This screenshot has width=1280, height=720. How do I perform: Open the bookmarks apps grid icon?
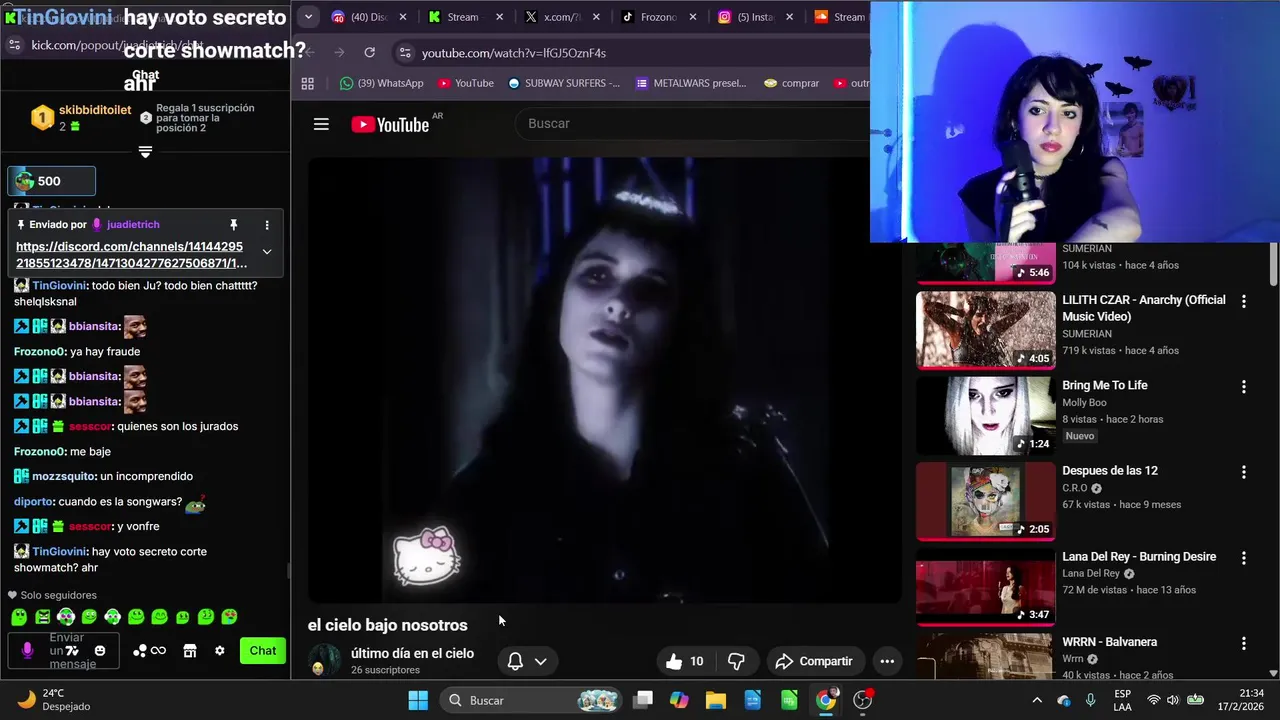point(308,83)
